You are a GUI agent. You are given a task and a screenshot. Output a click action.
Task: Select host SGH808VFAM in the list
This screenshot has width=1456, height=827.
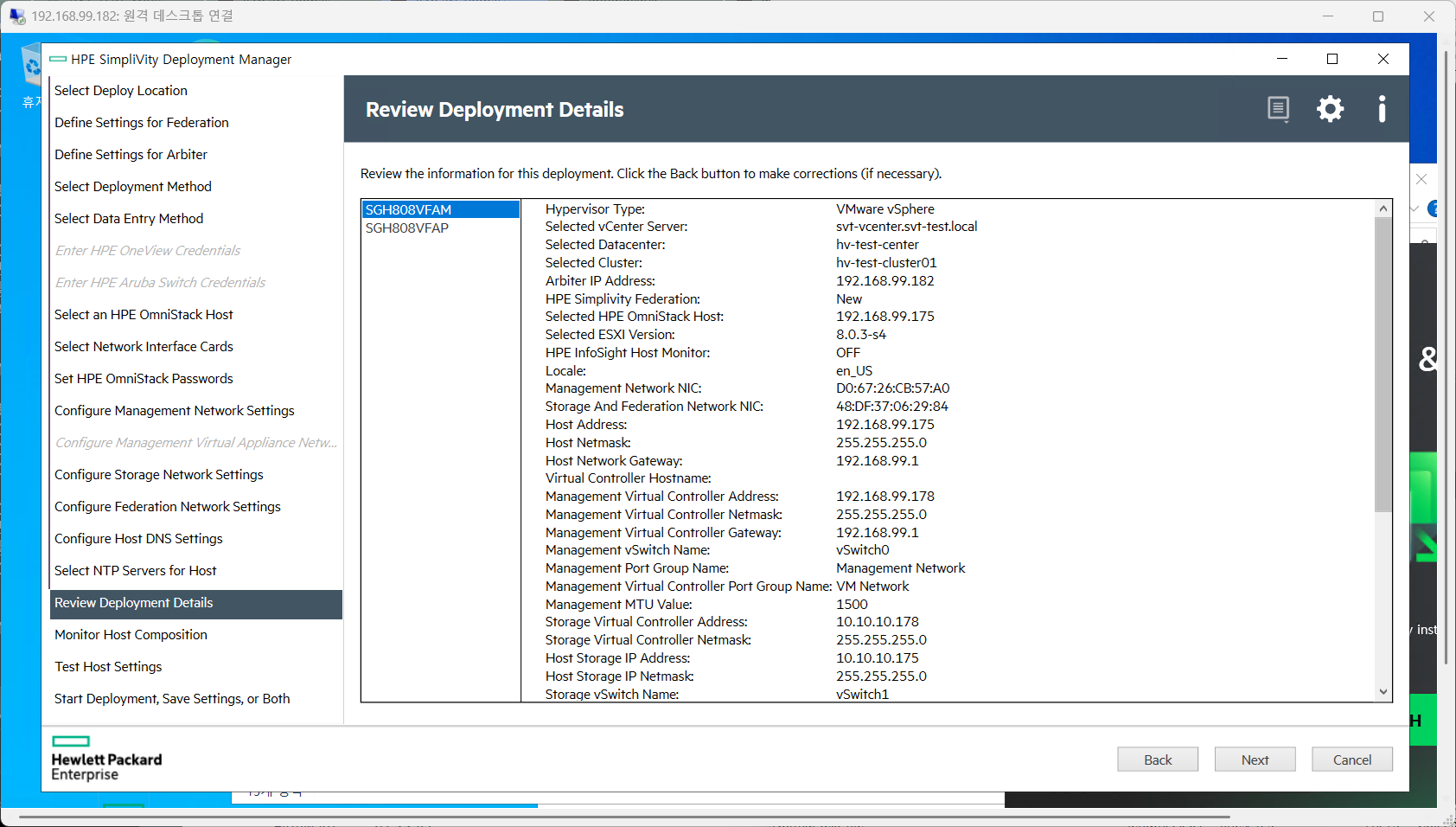coord(440,209)
